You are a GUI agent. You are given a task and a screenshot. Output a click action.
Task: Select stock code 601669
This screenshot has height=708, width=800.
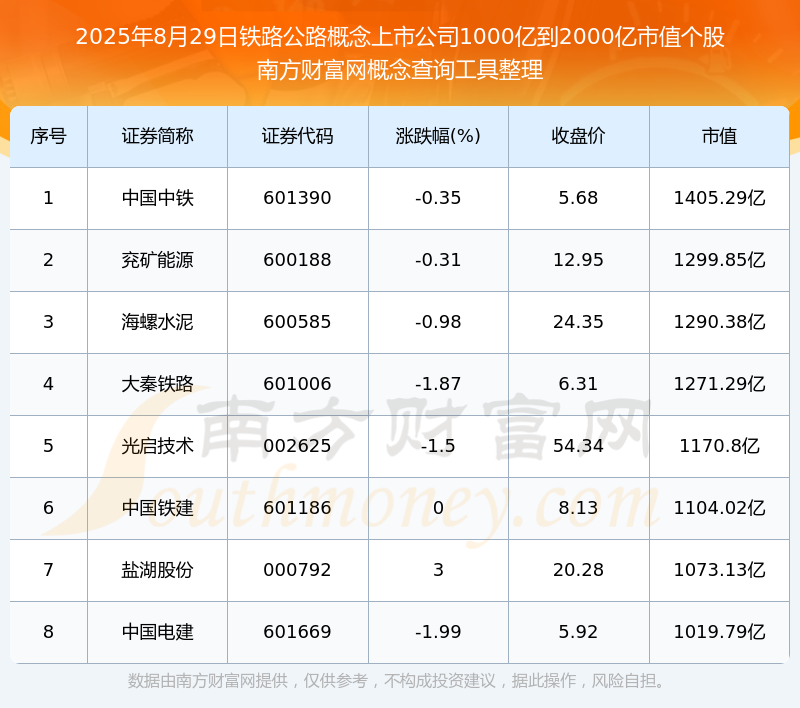tap(297, 633)
